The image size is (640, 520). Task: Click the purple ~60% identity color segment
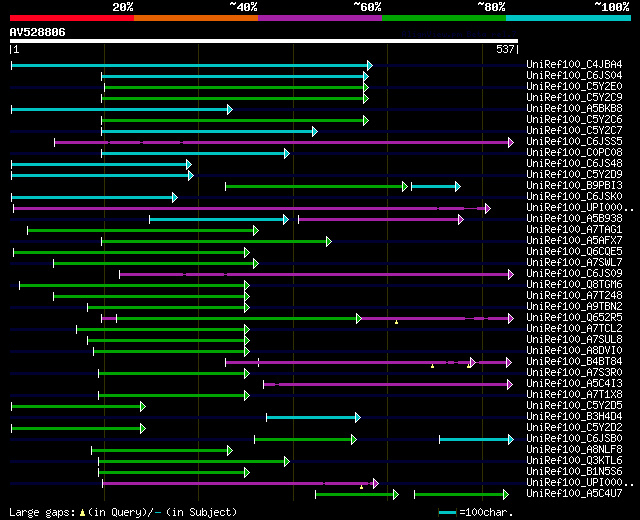(320, 18)
